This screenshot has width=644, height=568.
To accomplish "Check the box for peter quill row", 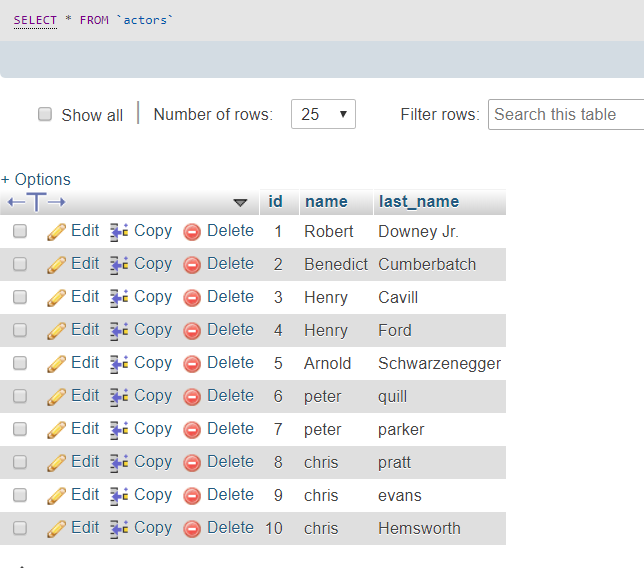I will [x=20, y=396].
